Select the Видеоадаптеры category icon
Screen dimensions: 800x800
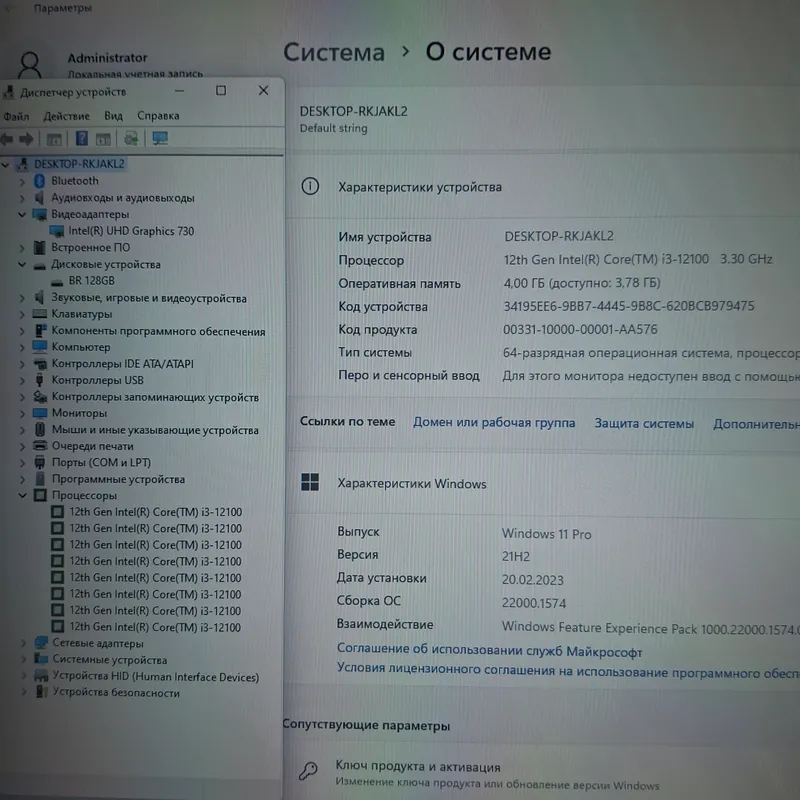[39, 214]
